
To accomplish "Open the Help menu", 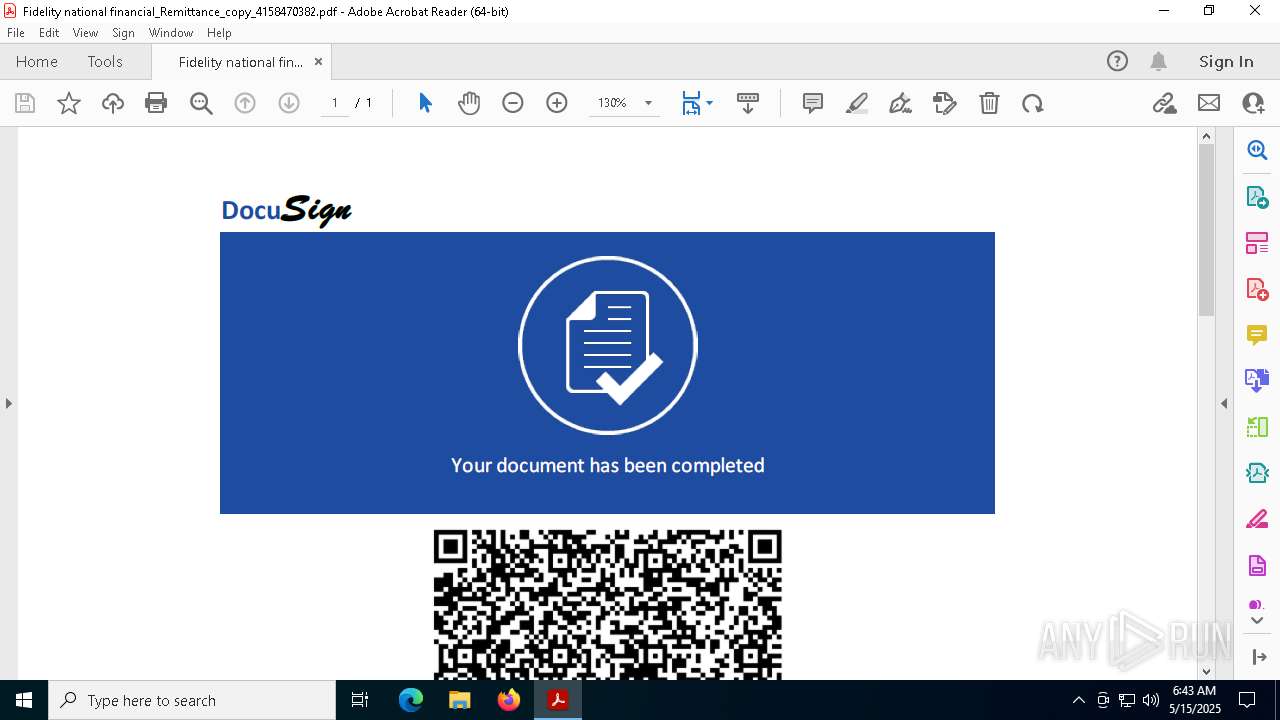I will tap(219, 33).
